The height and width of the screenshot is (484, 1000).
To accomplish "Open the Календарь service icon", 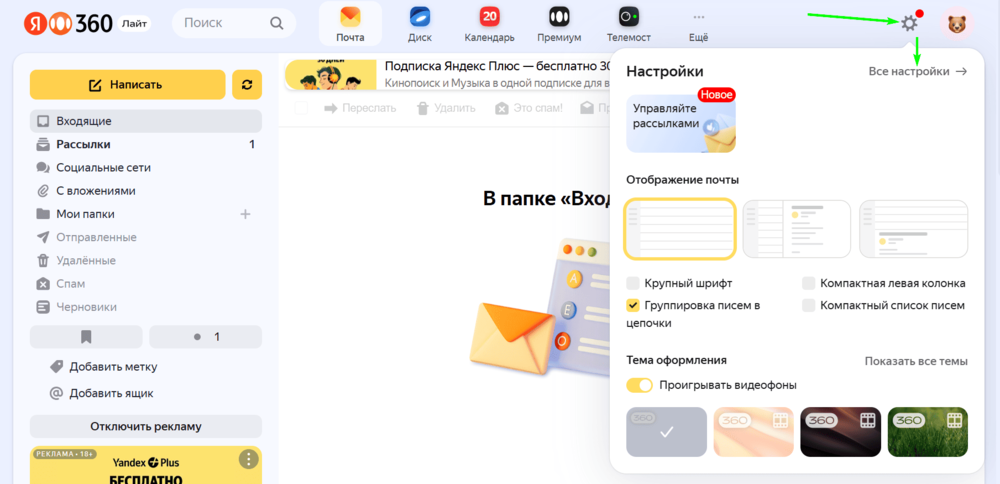I will coord(489,24).
